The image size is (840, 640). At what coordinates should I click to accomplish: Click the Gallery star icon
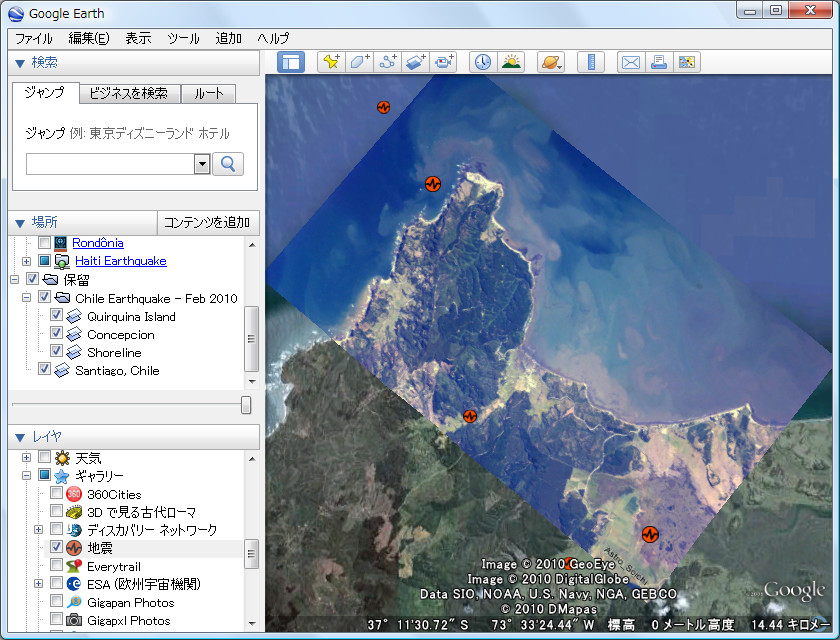coord(62,476)
